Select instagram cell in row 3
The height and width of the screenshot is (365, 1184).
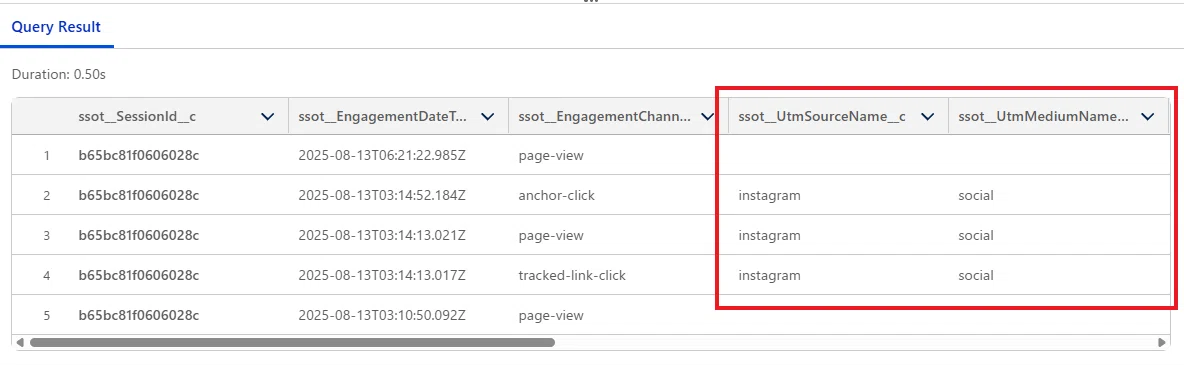coord(769,236)
